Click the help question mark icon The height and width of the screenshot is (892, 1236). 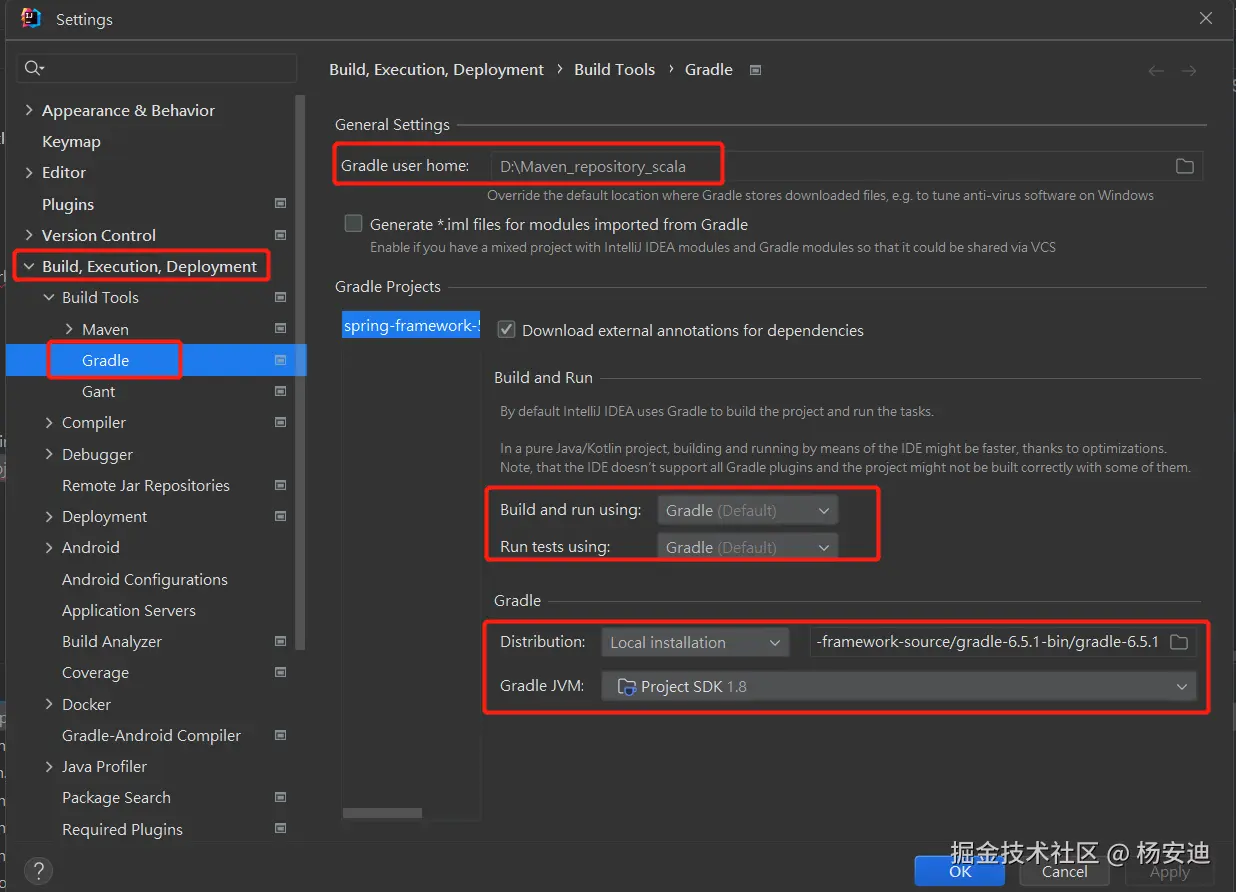pos(38,870)
